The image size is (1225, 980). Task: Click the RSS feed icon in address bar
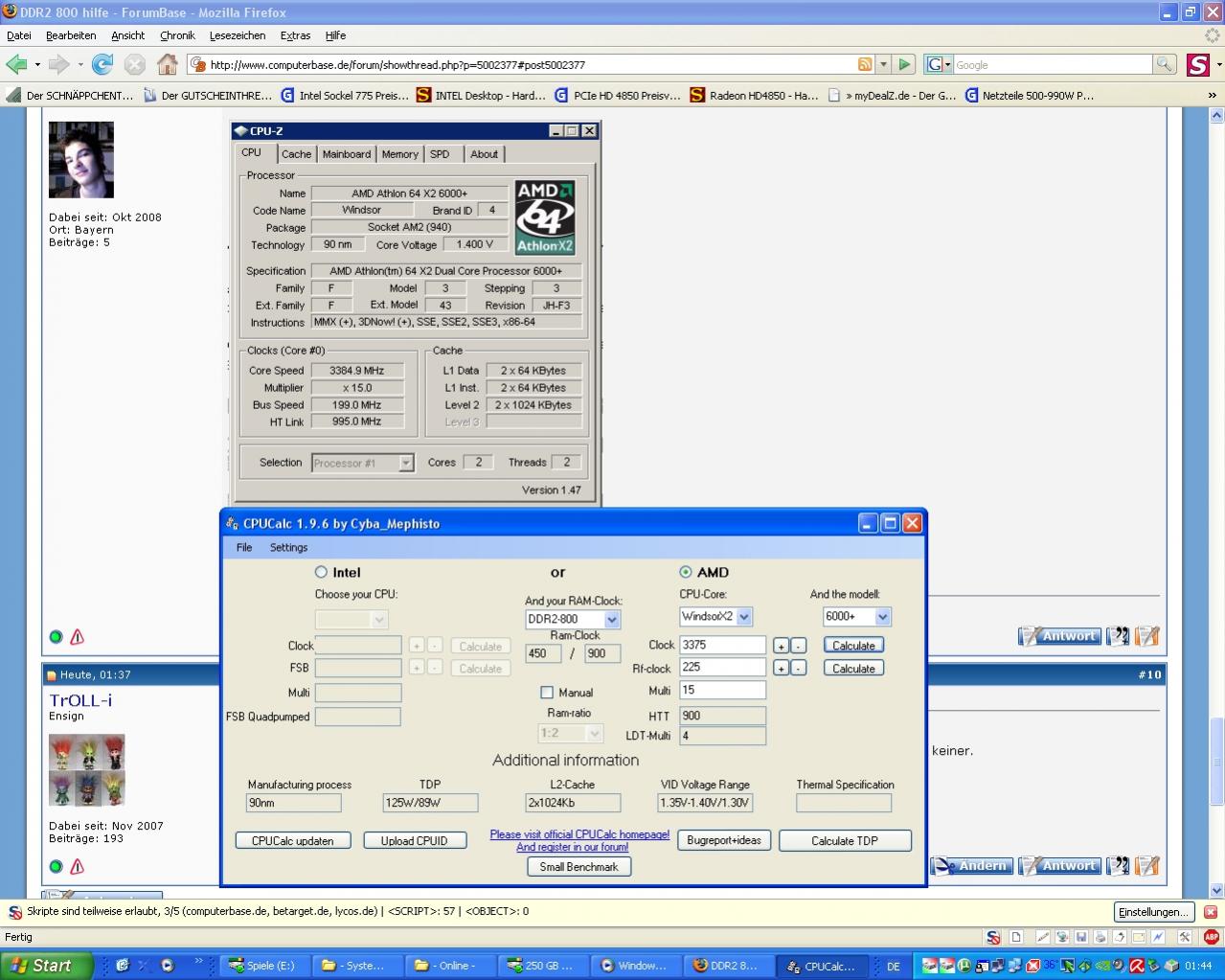[x=865, y=64]
